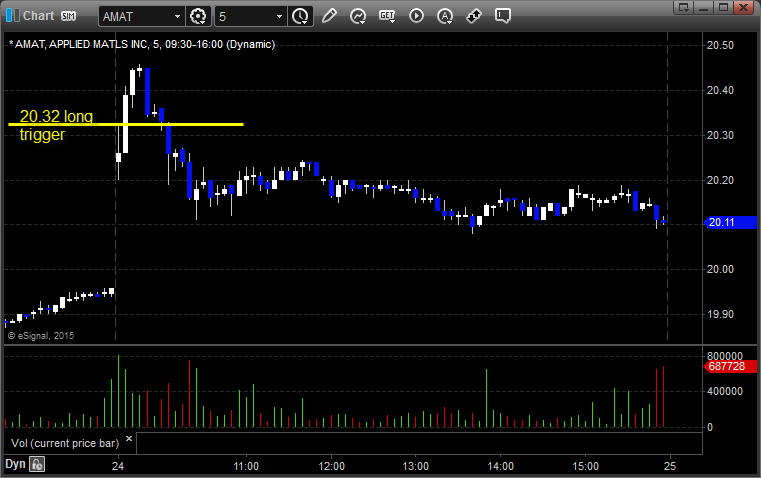Click the date label 25 on time axis

(x=670, y=466)
